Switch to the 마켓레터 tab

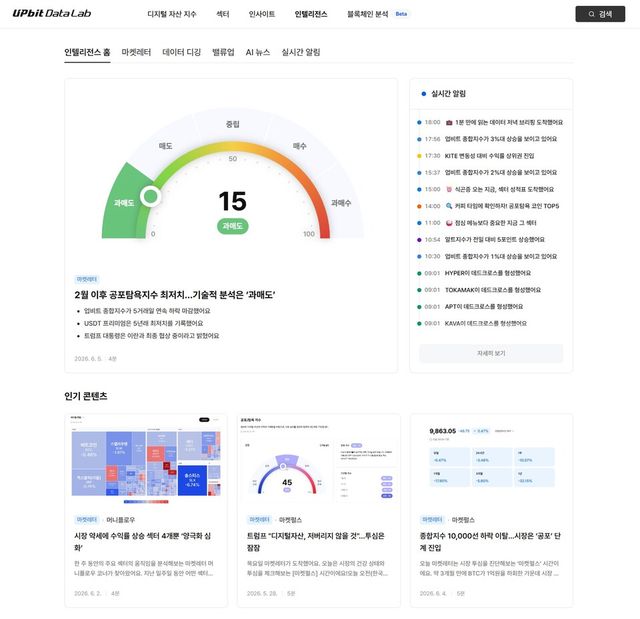136,52
